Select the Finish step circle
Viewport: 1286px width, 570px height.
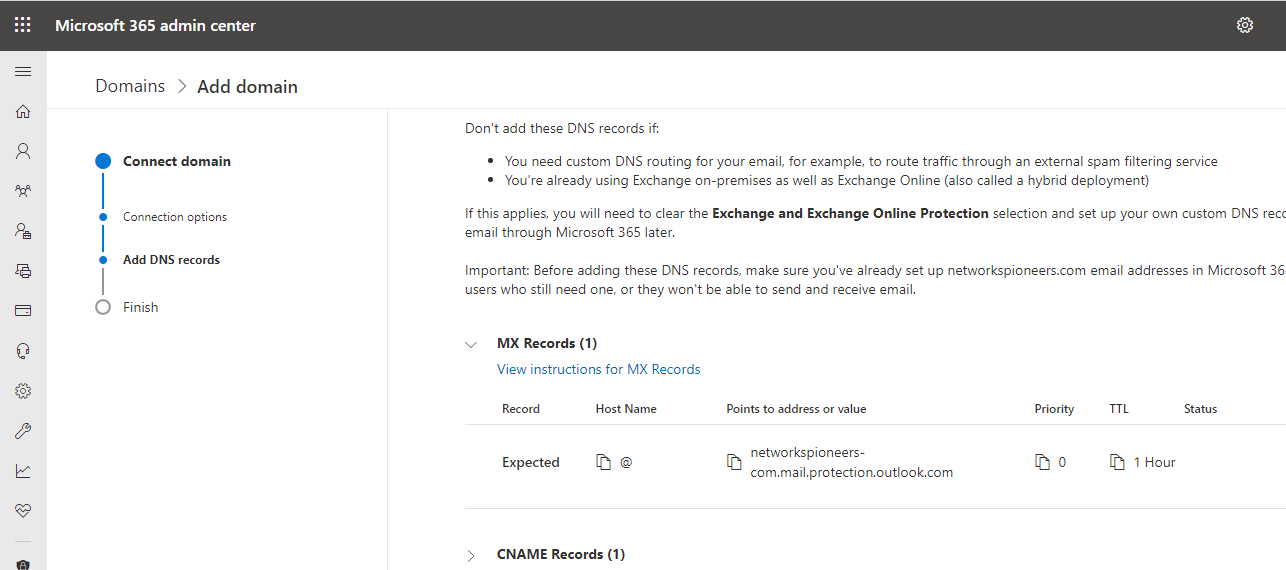(x=102, y=307)
